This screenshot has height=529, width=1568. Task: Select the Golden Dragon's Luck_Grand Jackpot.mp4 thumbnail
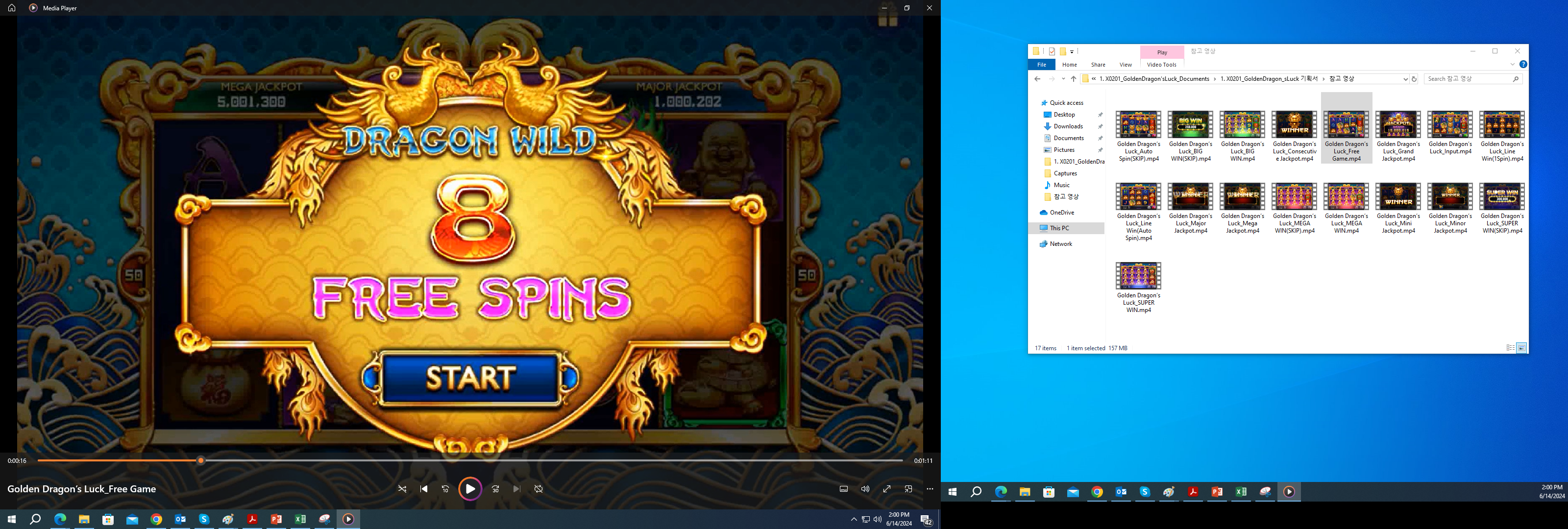pos(1398,125)
